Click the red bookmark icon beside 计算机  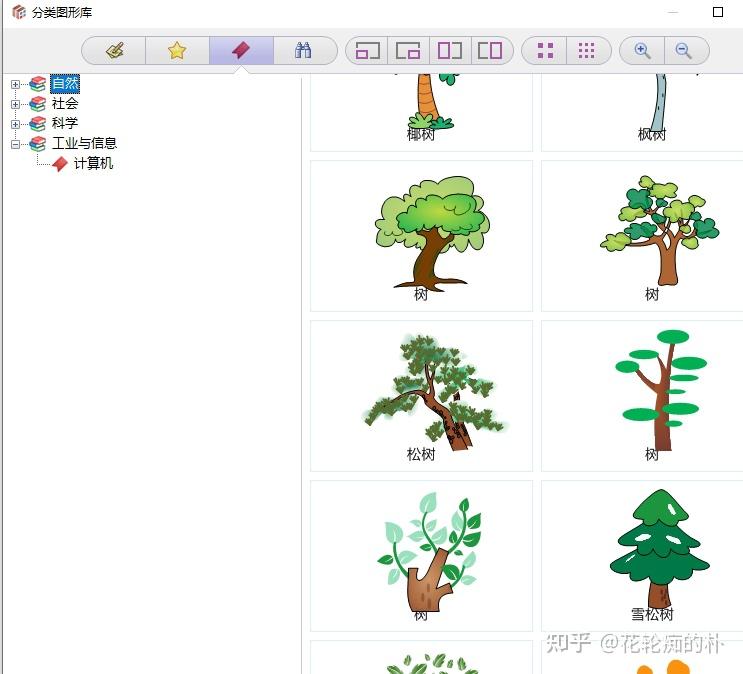click(x=60, y=164)
